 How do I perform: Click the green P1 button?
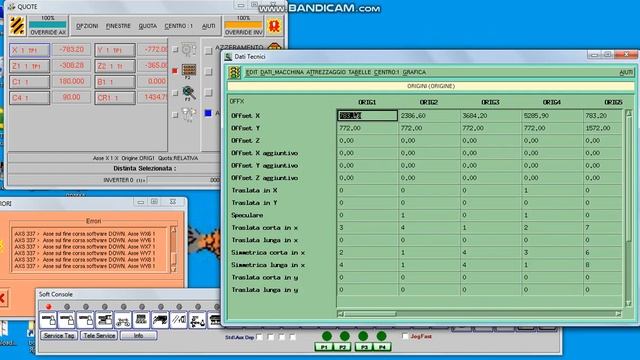coord(324,347)
